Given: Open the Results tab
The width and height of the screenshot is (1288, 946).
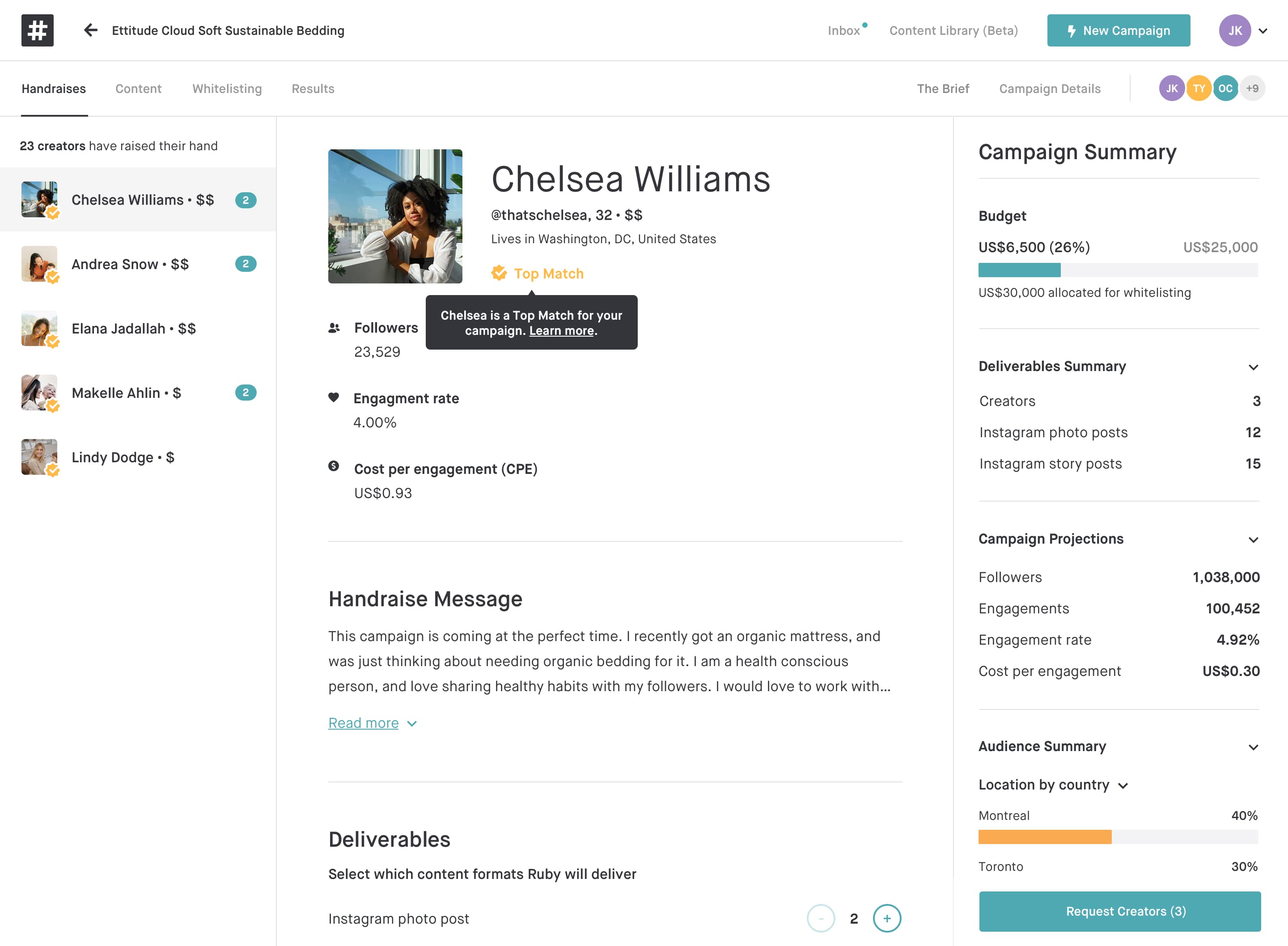Looking at the screenshot, I should (x=313, y=89).
